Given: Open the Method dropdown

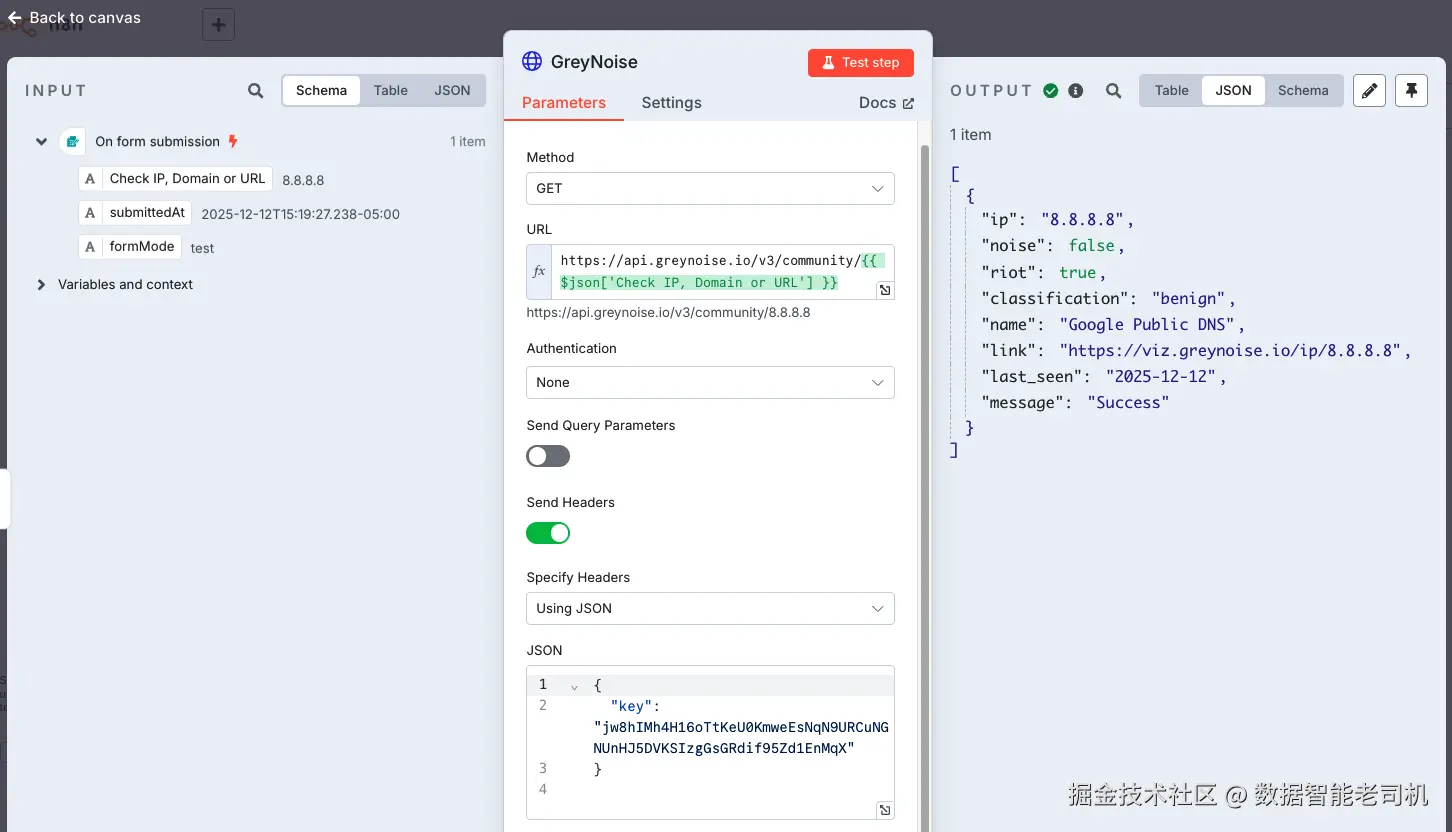Looking at the screenshot, I should [x=710, y=188].
